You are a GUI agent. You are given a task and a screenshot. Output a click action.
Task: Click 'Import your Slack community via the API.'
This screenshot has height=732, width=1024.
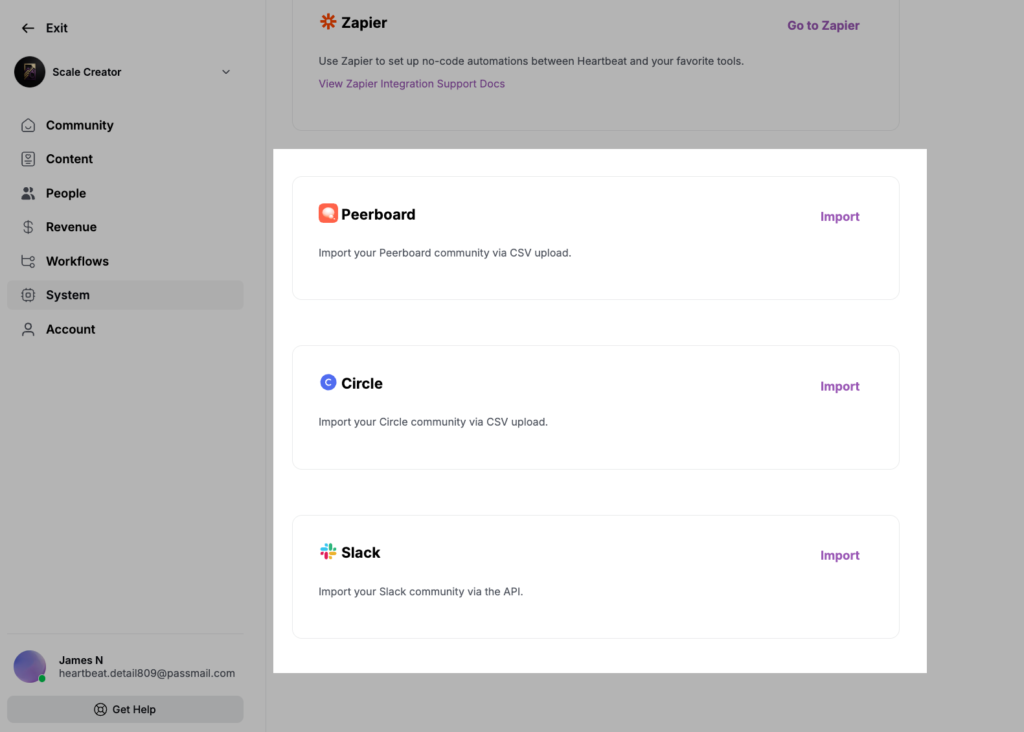click(x=421, y=592)
